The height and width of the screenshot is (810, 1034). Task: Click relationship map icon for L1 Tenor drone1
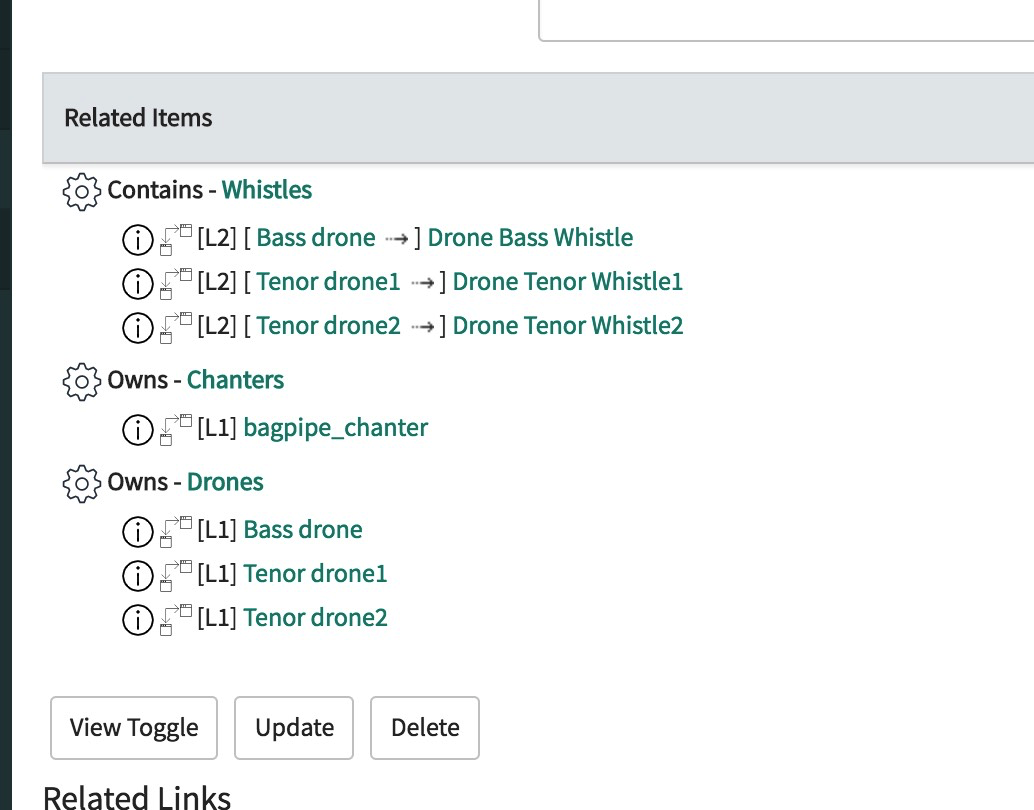pos(176,575)
